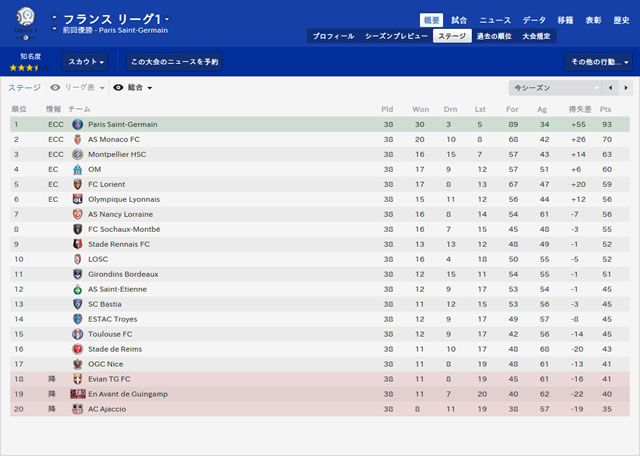Viewport: 640px width, 456px height.
Task: Click the AC Ajaccio crest icon
Action: pos(78,409)
